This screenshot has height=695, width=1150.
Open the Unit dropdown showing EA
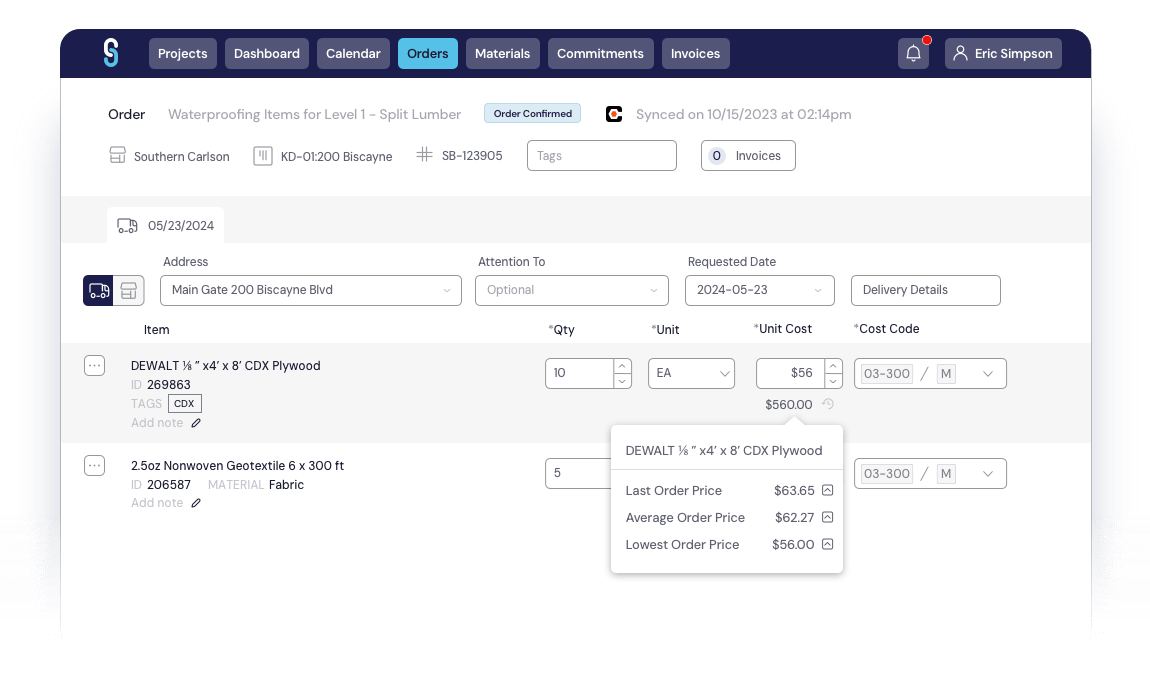pos(691,373)
